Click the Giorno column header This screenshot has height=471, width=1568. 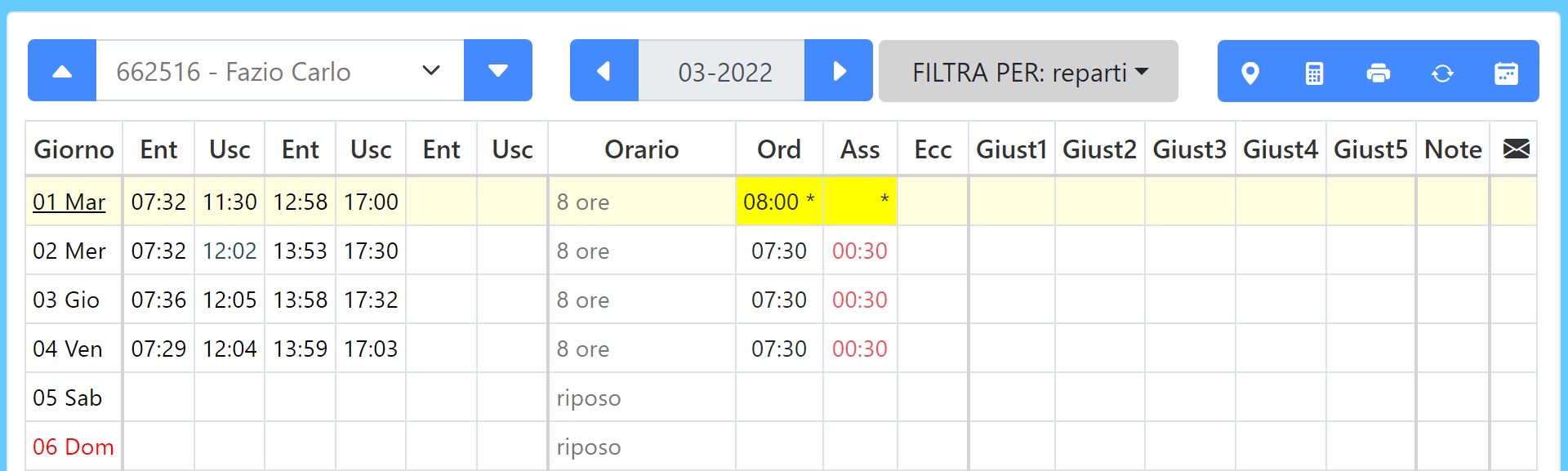[x=73, y=149]
